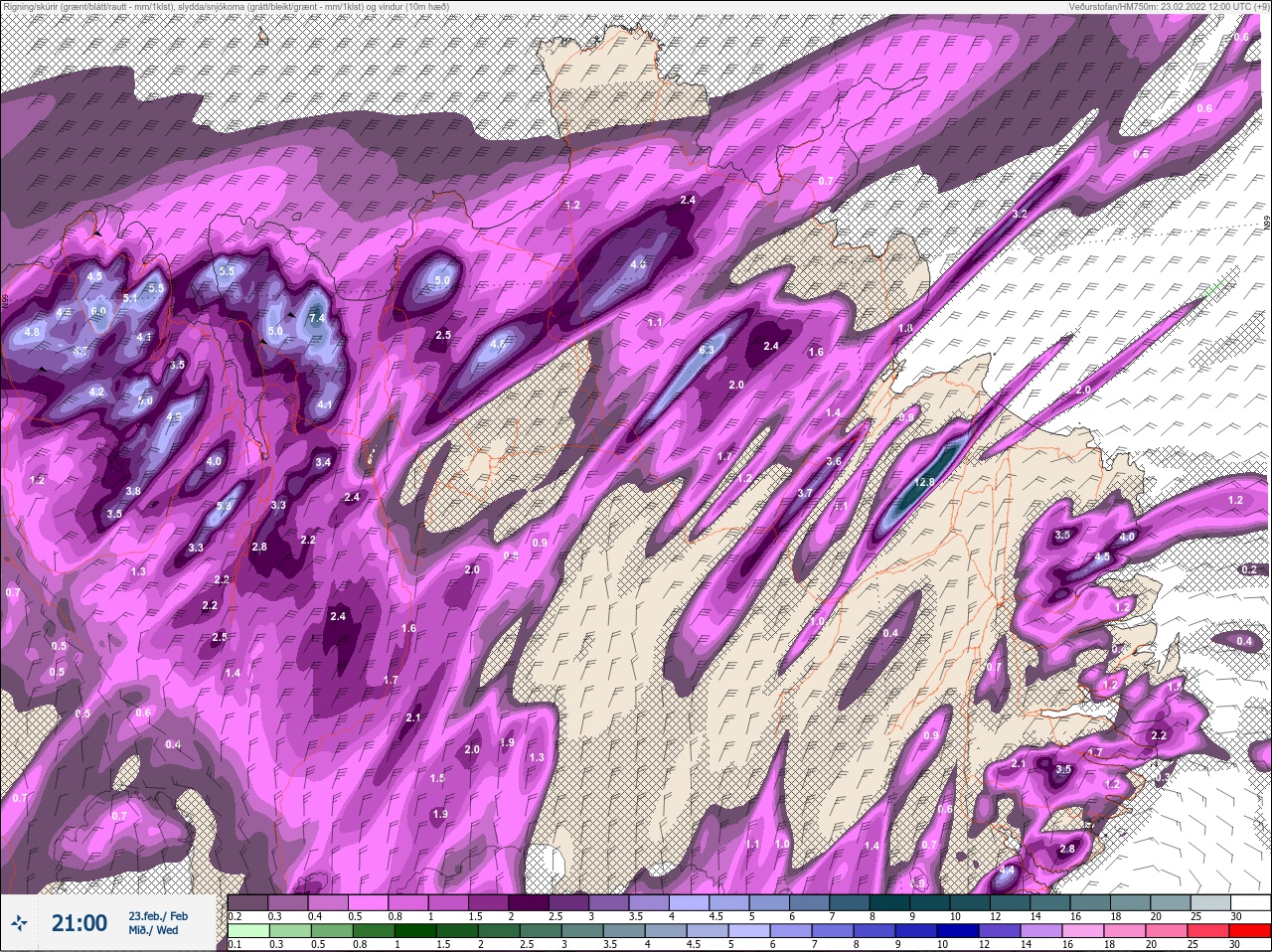This screenshot has width=1272, height=952.
Task: Click the 21:00 forecast time display
Action: point(79,923)
